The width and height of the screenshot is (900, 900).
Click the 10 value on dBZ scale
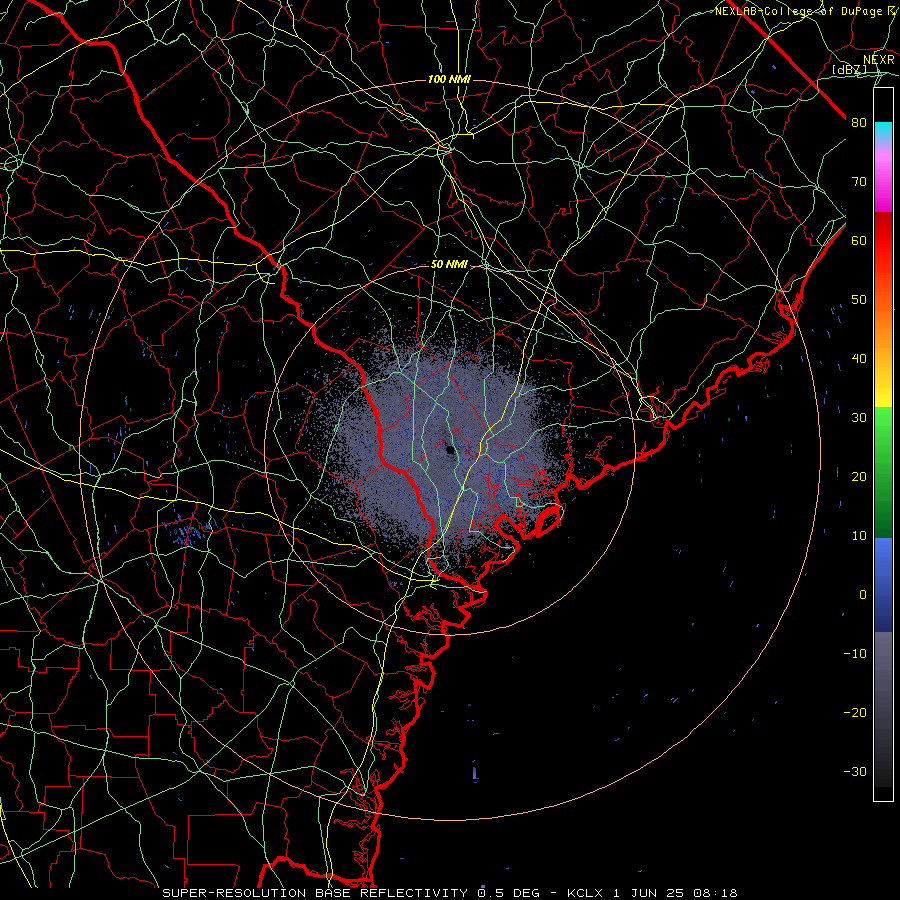tap(859, 536)
